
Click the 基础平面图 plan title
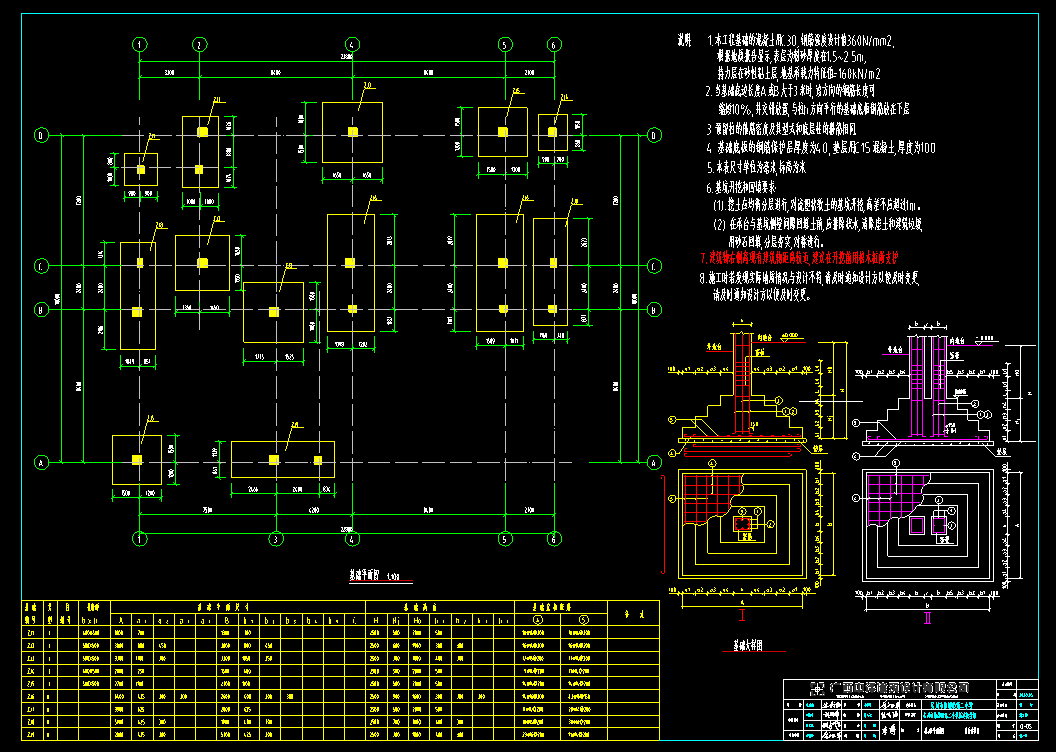(364, 576)
